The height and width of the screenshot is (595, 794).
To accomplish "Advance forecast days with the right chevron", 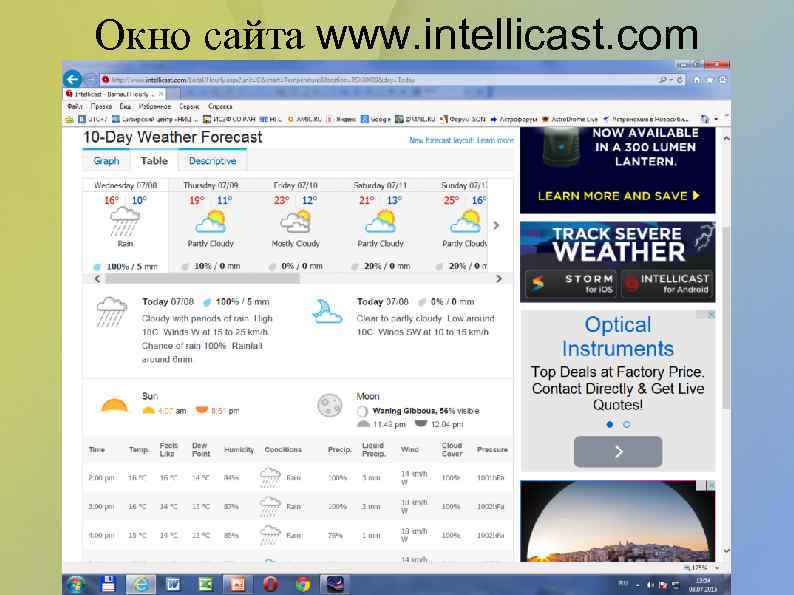I will pyautogui.click(x=496, y=225).
